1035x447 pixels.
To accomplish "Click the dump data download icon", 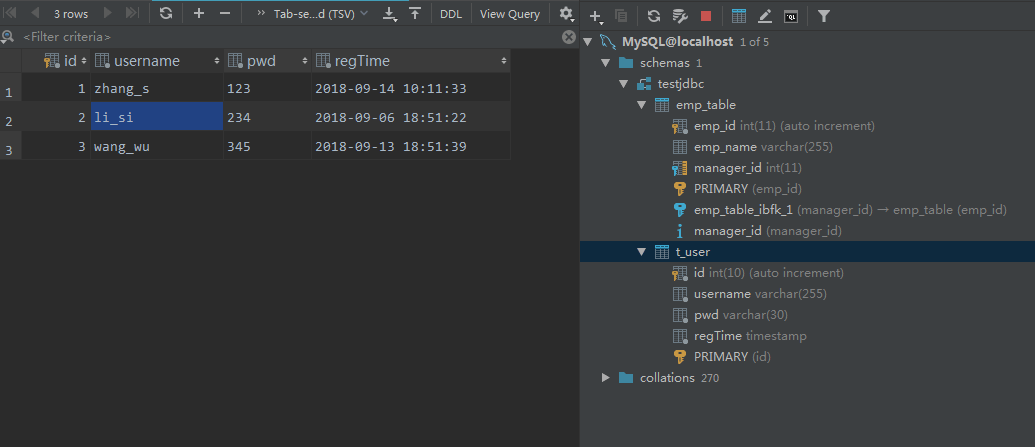I will click(390, 14).
